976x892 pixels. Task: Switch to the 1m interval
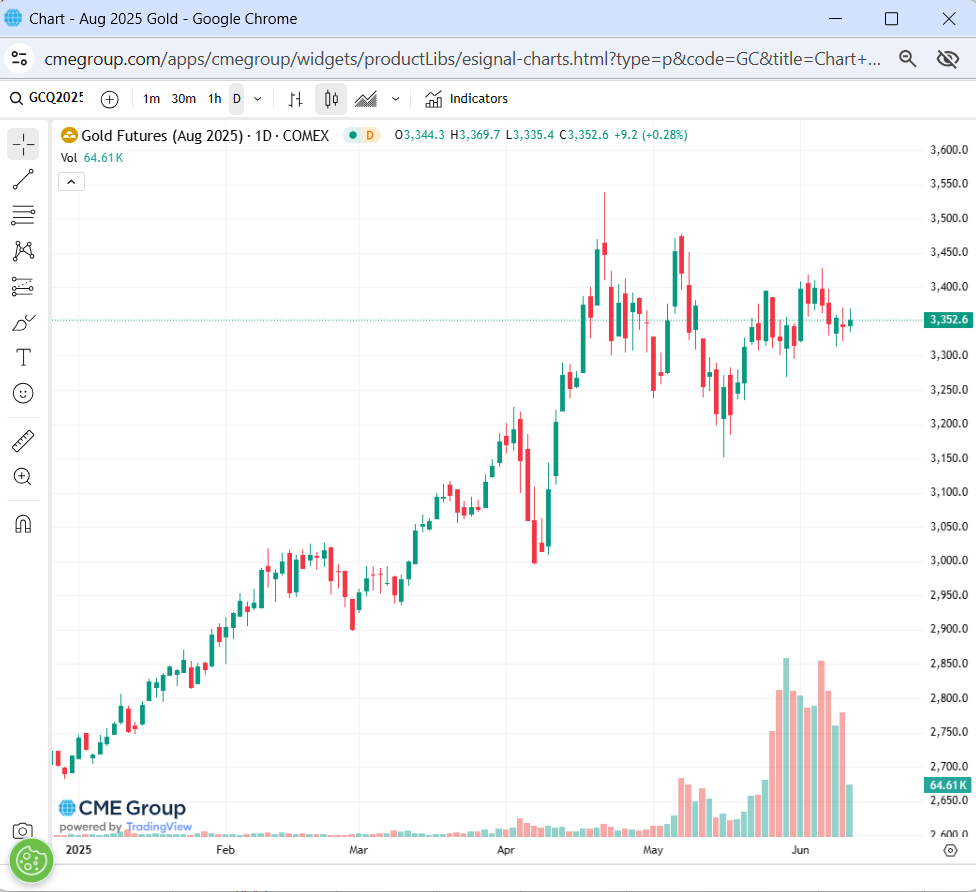(x=151, y=99)
